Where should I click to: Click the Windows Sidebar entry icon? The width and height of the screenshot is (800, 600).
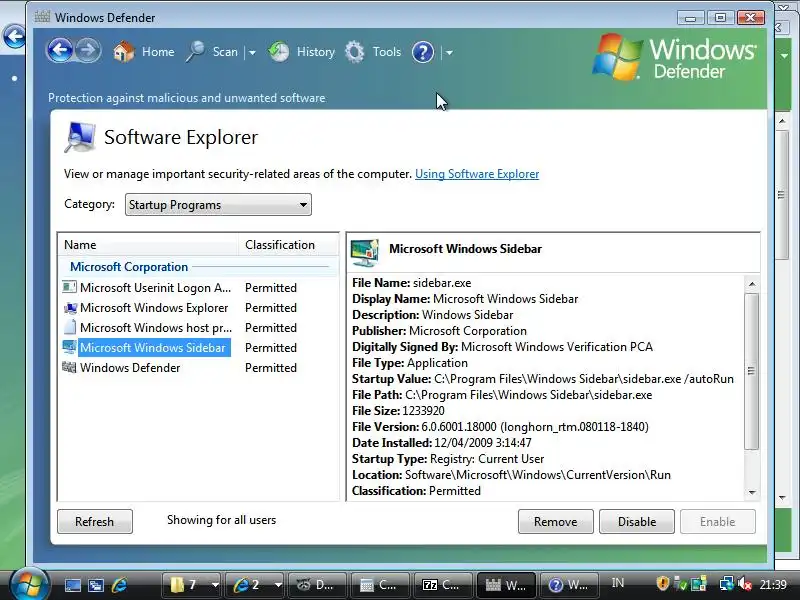pos(69,347)
